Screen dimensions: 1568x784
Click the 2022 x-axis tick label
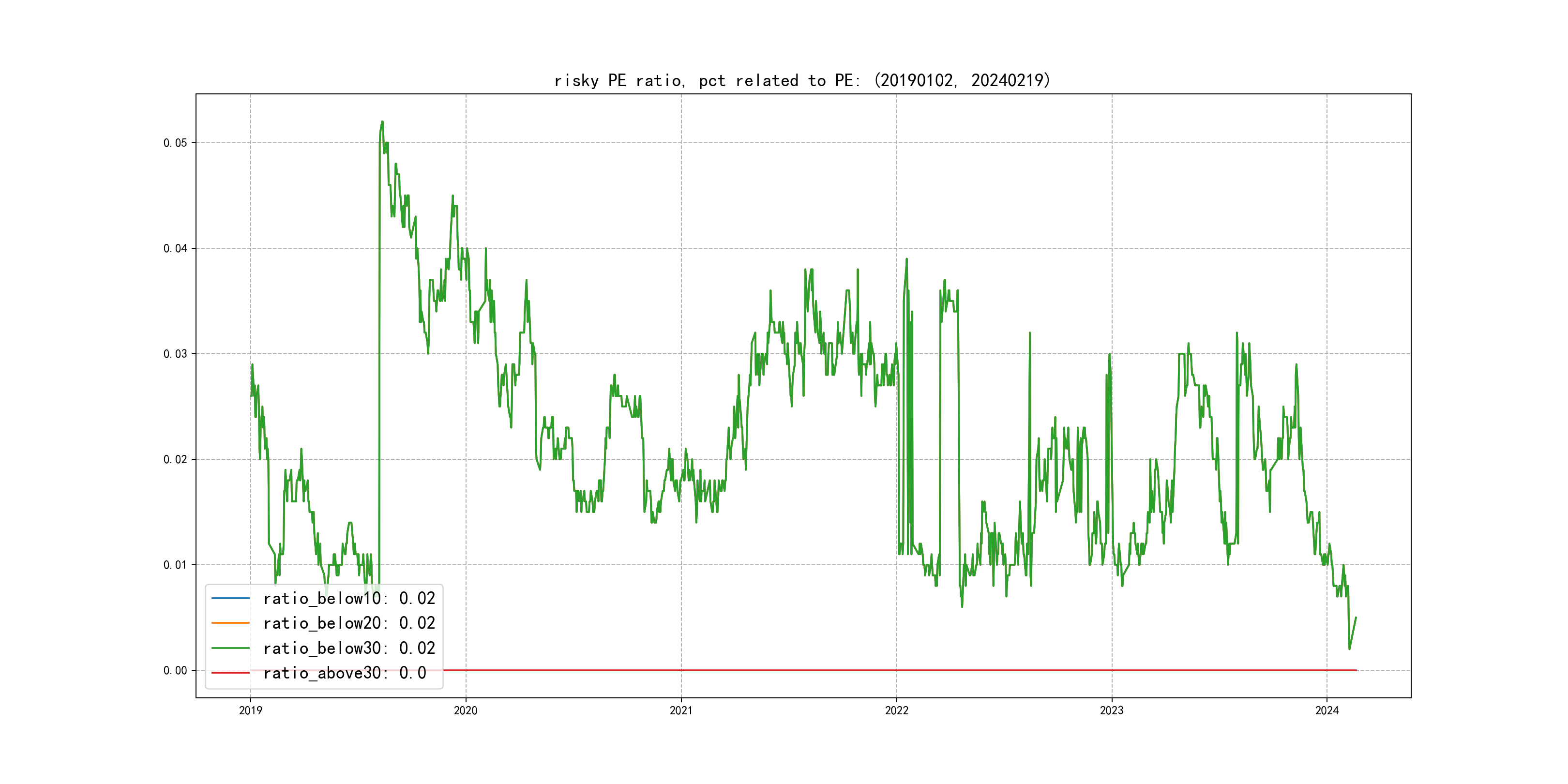[897, 710]
